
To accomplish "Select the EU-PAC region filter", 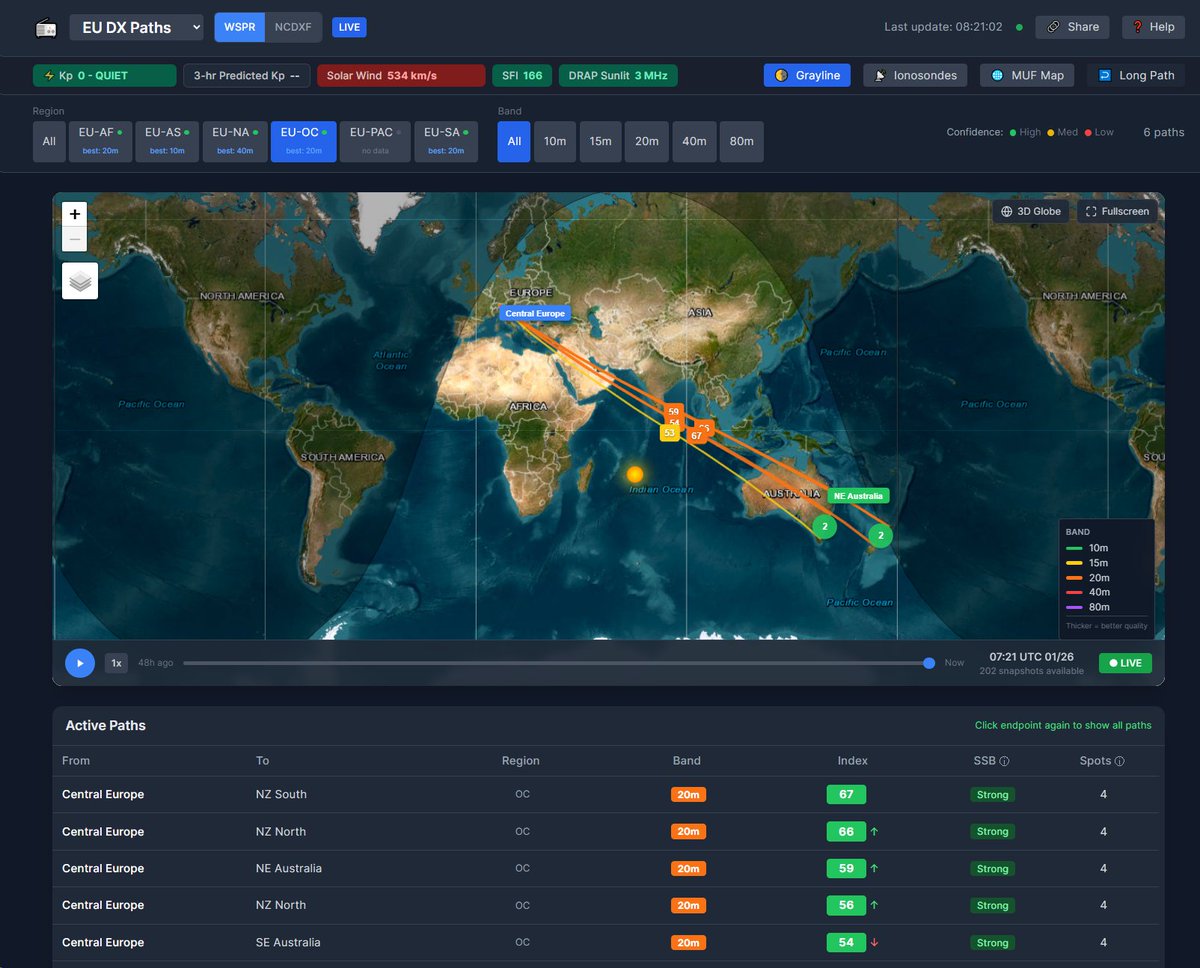I will (375, 141).
